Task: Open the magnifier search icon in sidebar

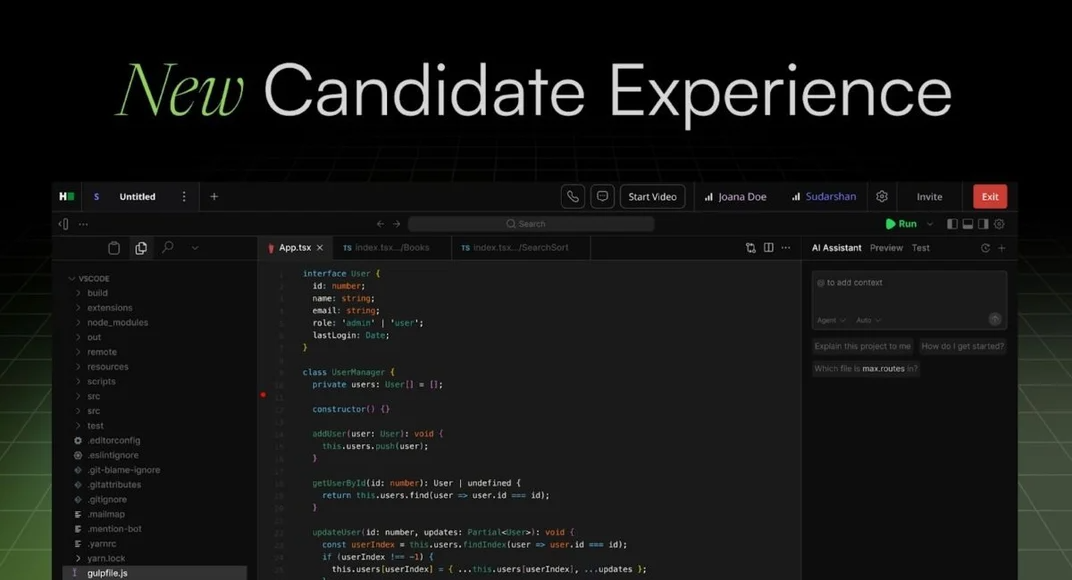Action: point(168,247)
